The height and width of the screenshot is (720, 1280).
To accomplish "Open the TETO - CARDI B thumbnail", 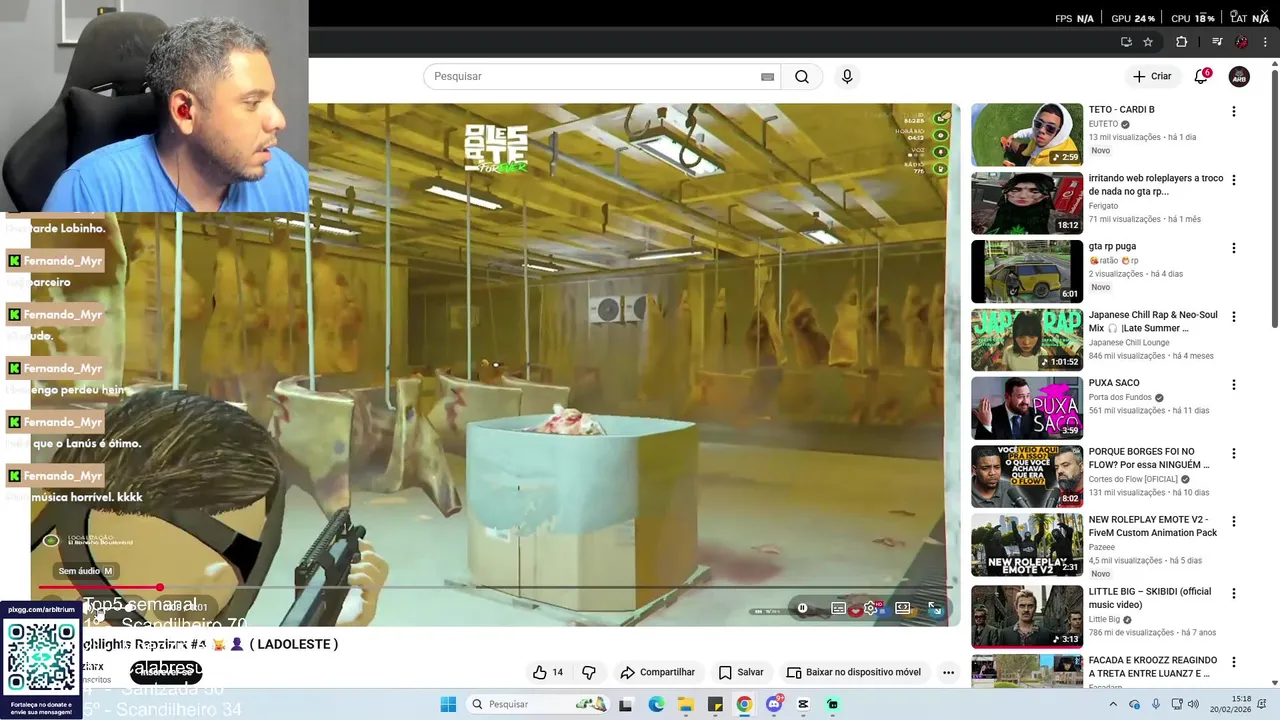I will pyautogui.click(x=1027, y=134).
